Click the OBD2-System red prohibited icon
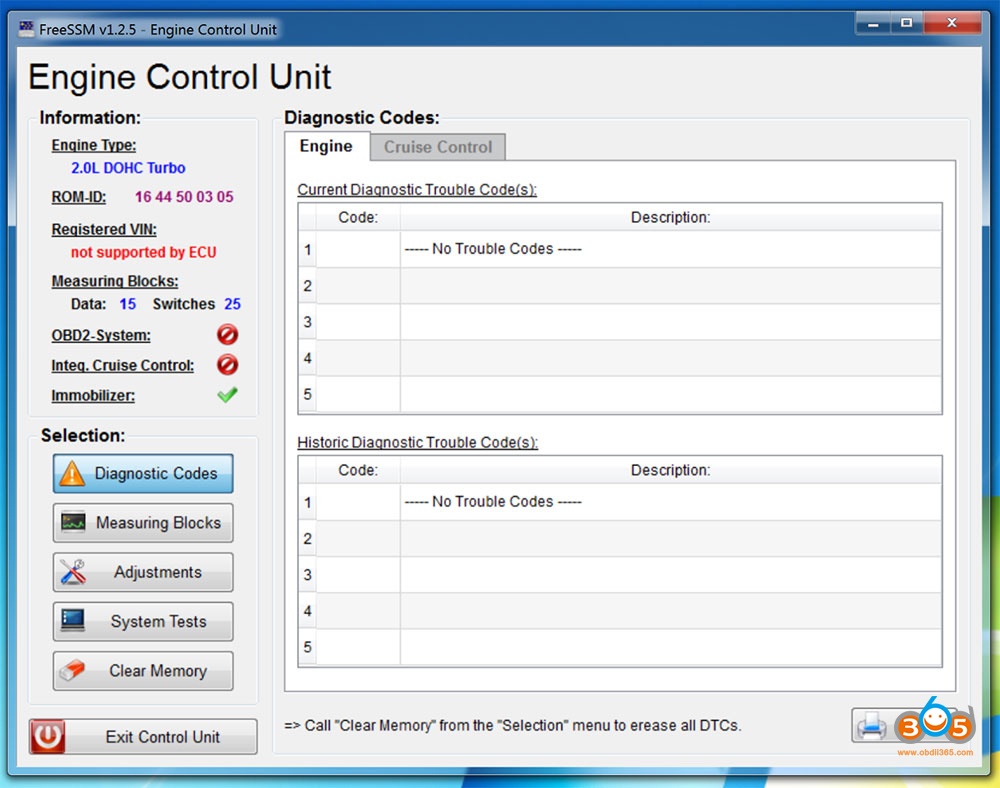The height and width of the screenshot is (788, 1000). coord(227,335)
